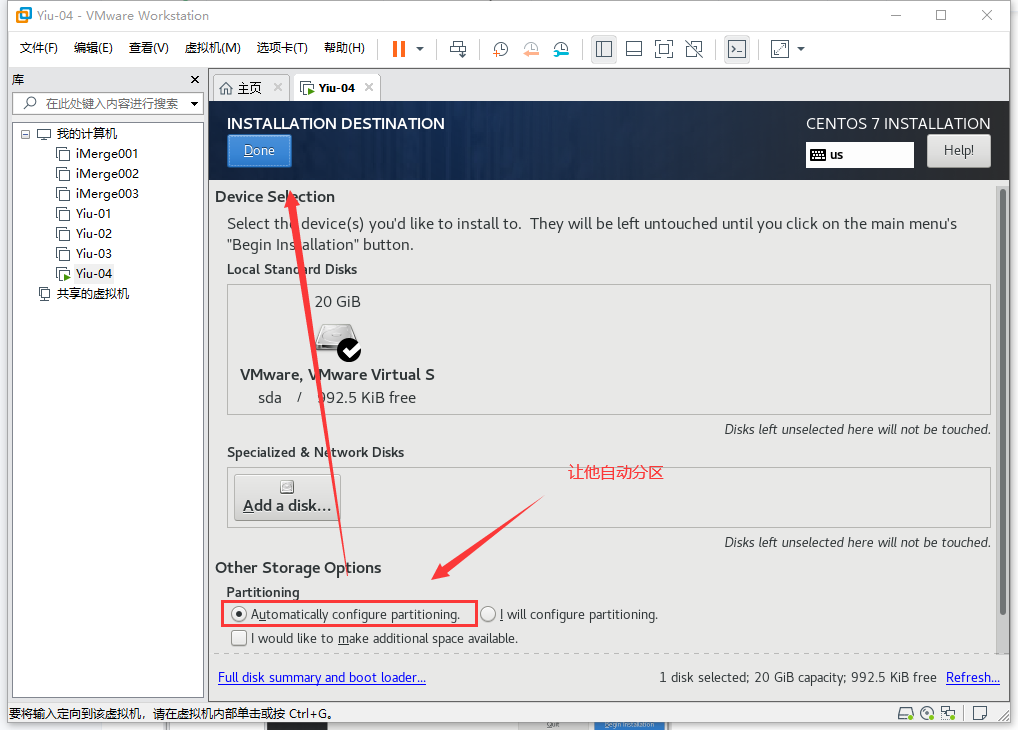Click the full screen mode icon

pos(664,49)
